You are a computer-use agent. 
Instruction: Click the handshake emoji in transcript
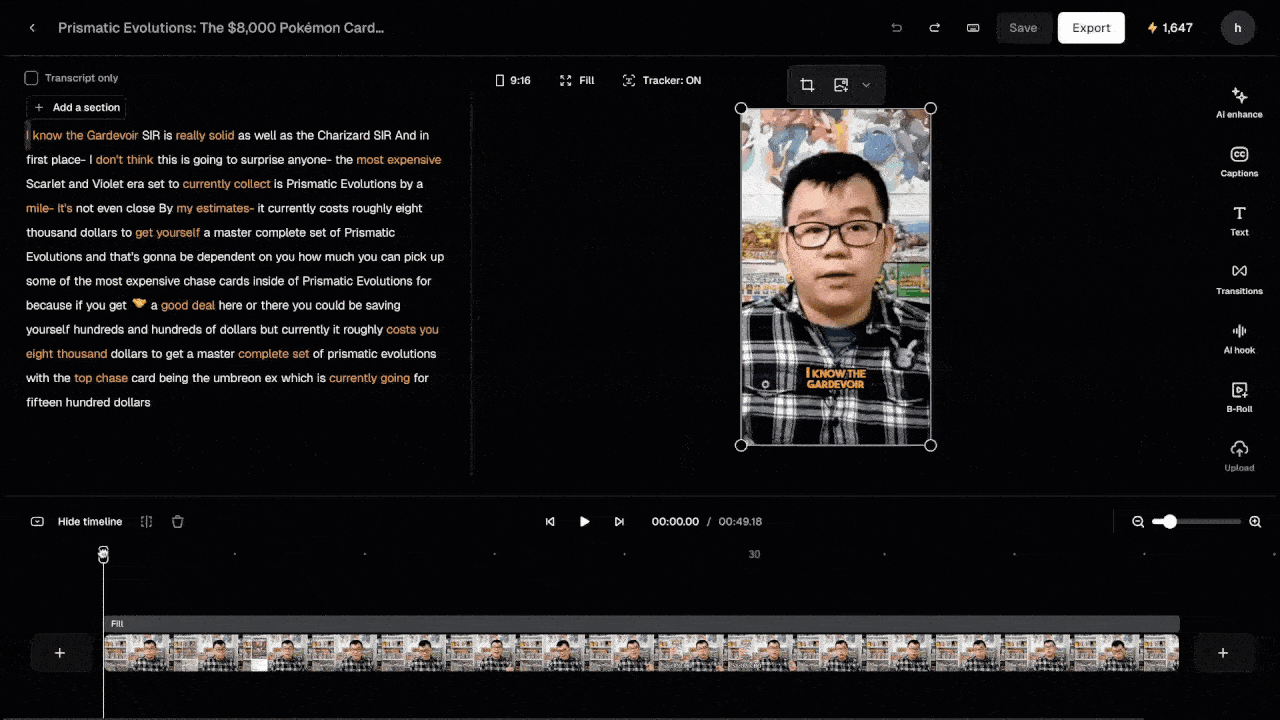pyautogui.click(x=139, y=304)
